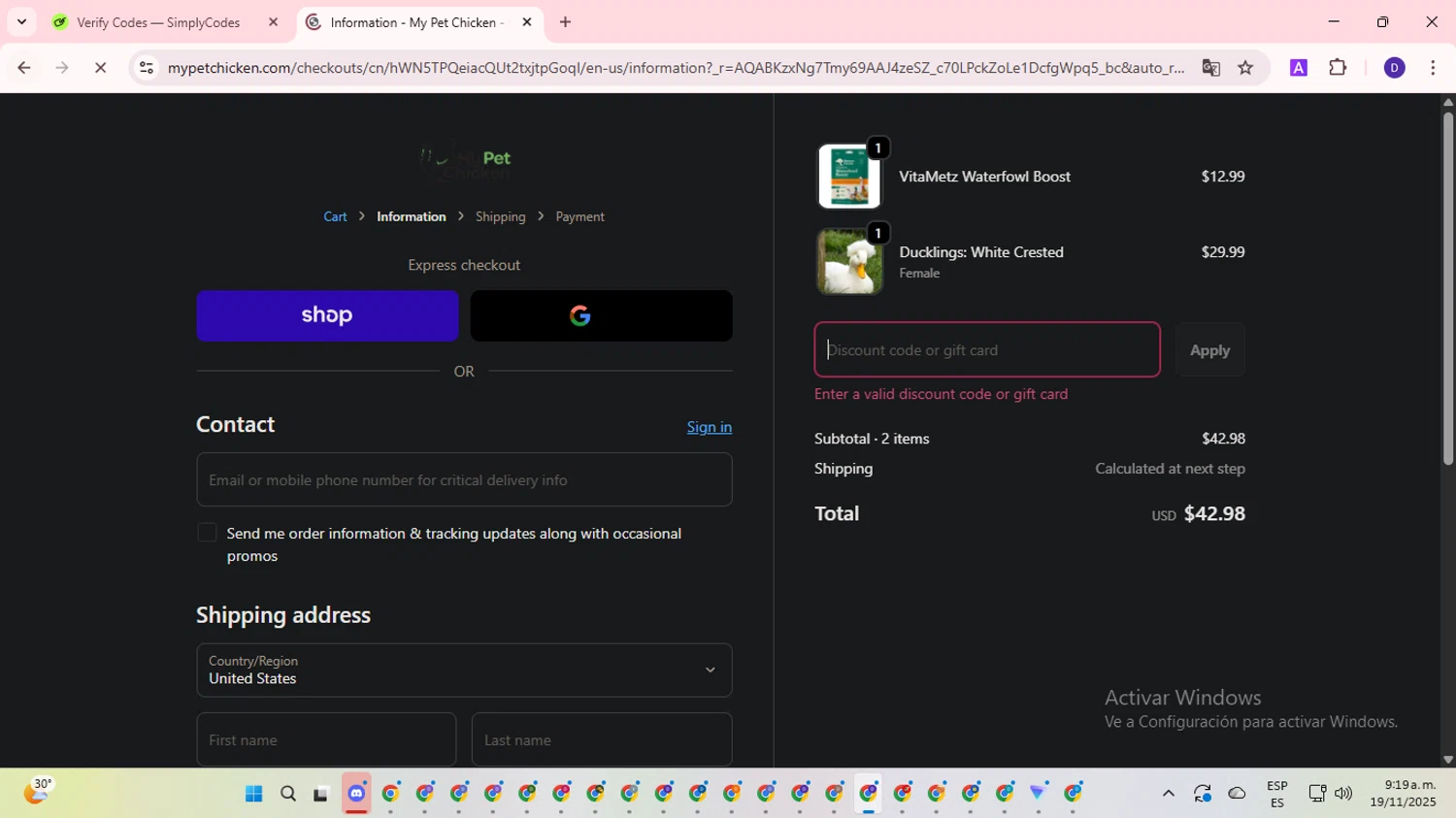Show hidden system tray icons
1456x818 pixels.
coord(1168,794)
